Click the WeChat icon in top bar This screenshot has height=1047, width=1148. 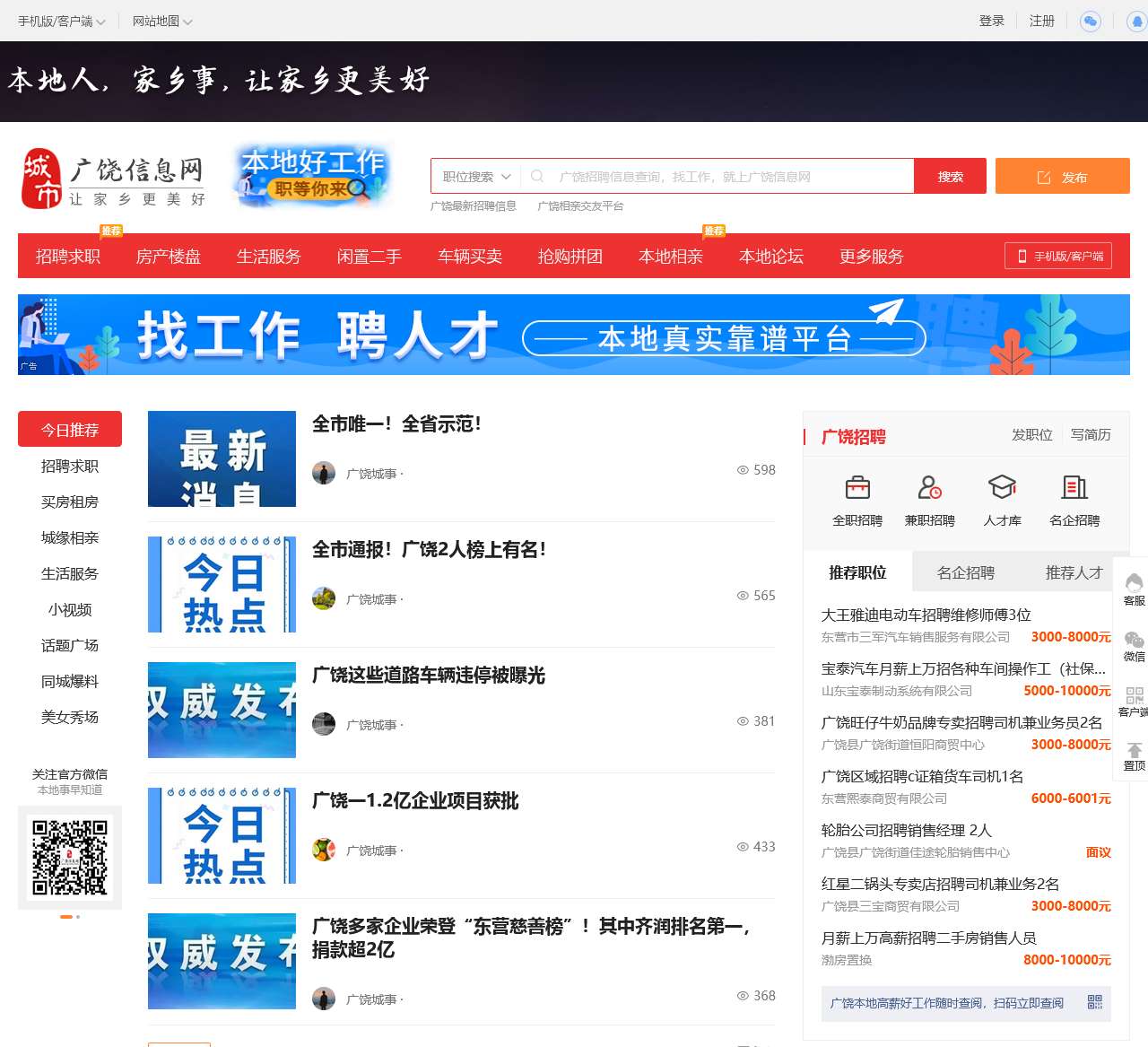coord(1090,21)
